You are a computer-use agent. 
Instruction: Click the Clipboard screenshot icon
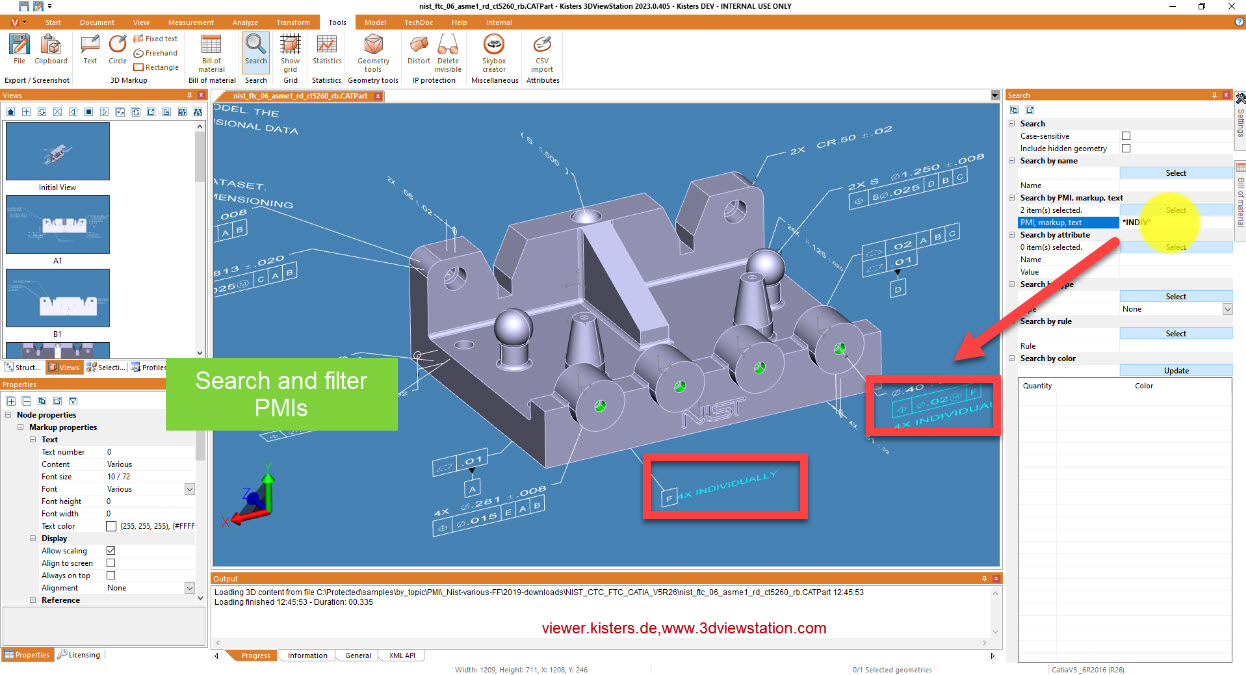pyautogui.click(x=51, y=48)
